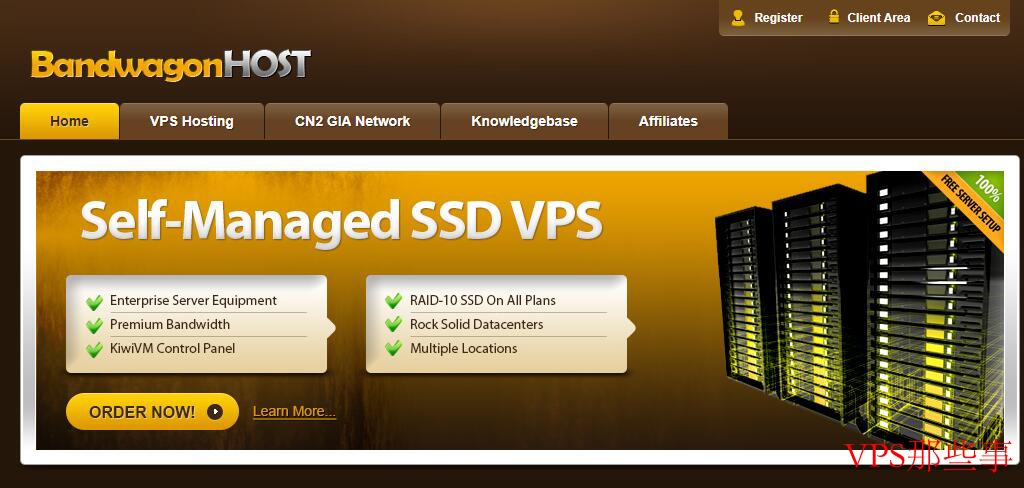Open the CN2 GIA Network tab
1024x488 pixels.
[x=352, y=122]
